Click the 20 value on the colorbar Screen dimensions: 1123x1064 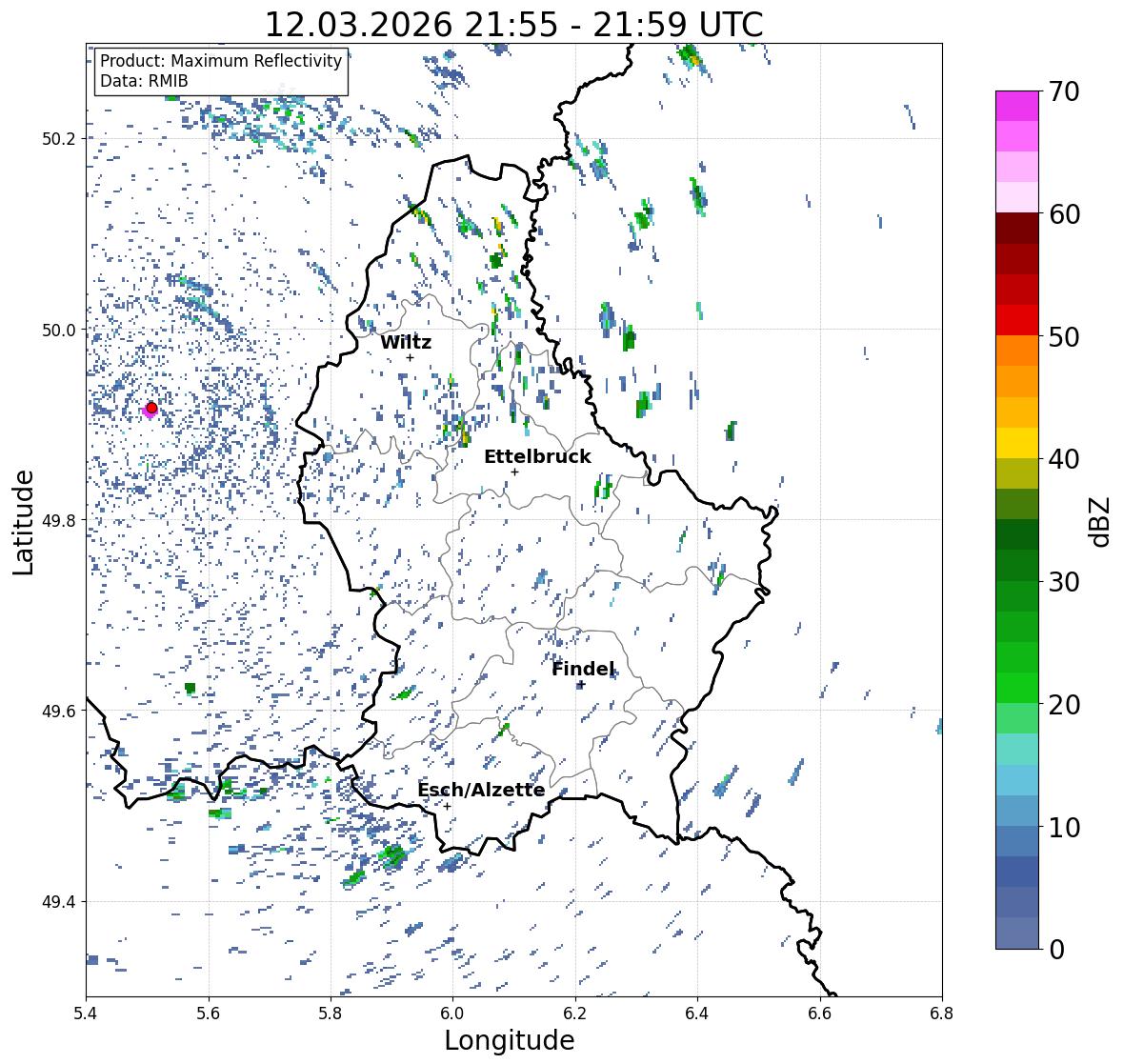click(1064, 705)
